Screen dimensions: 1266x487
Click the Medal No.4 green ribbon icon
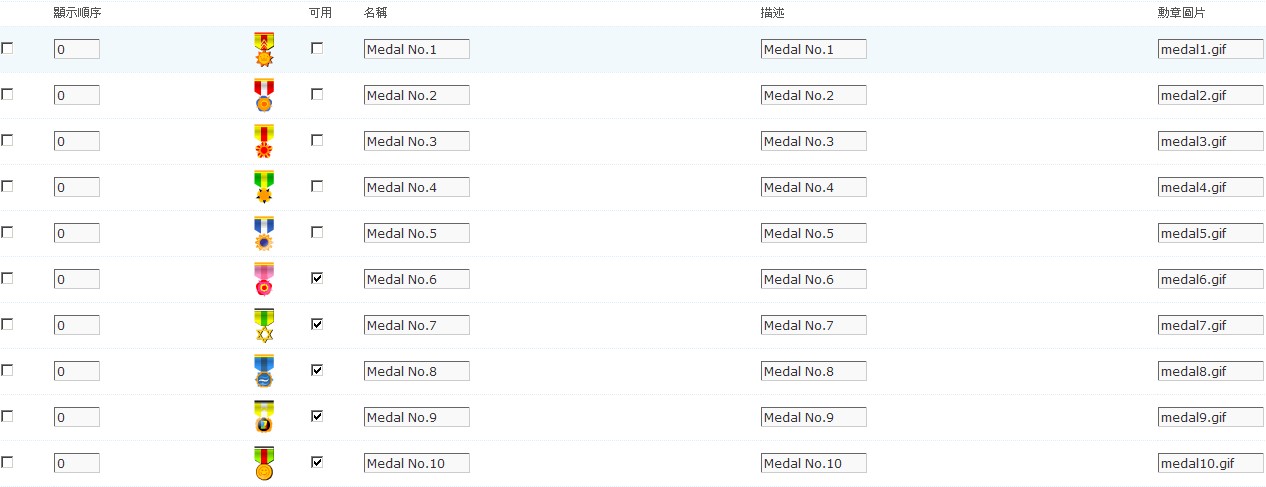(x=264, y=187)
